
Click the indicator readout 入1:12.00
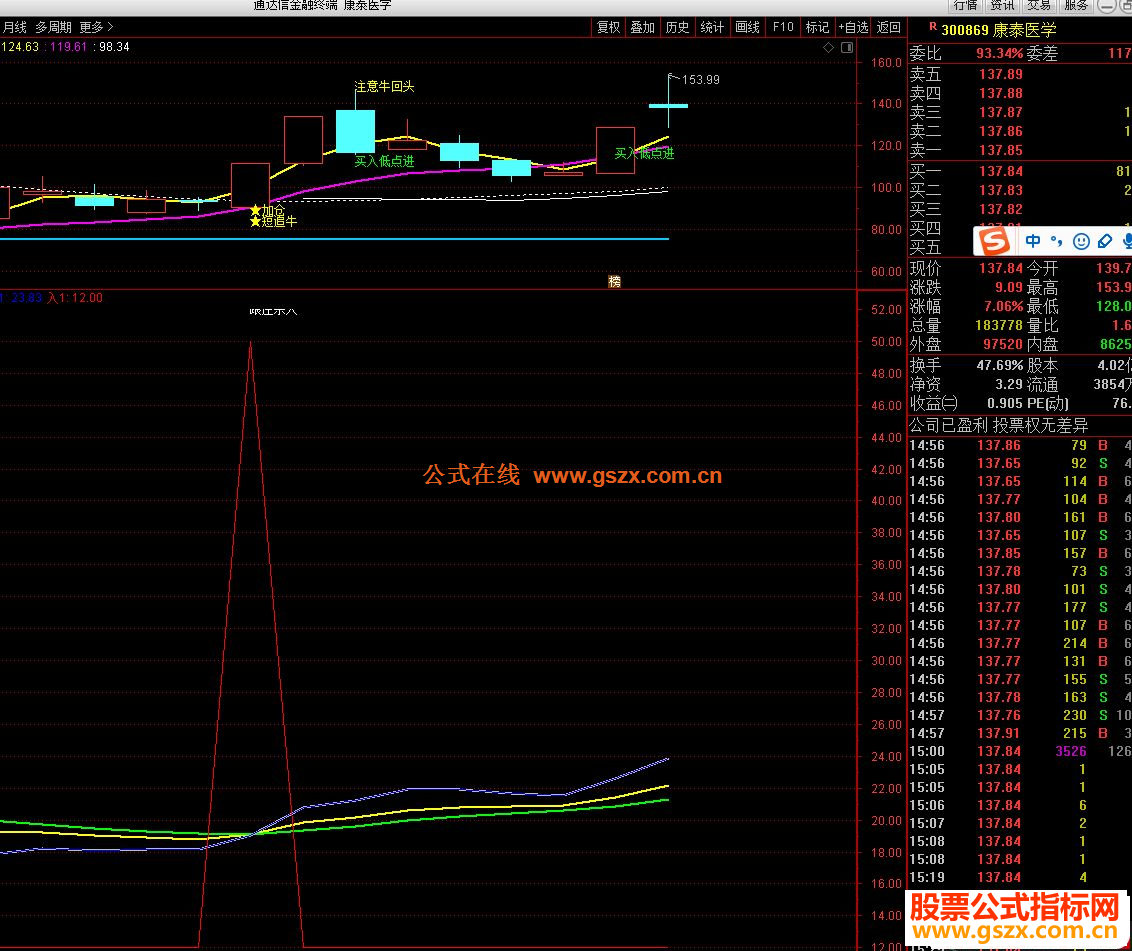(75, 298)
